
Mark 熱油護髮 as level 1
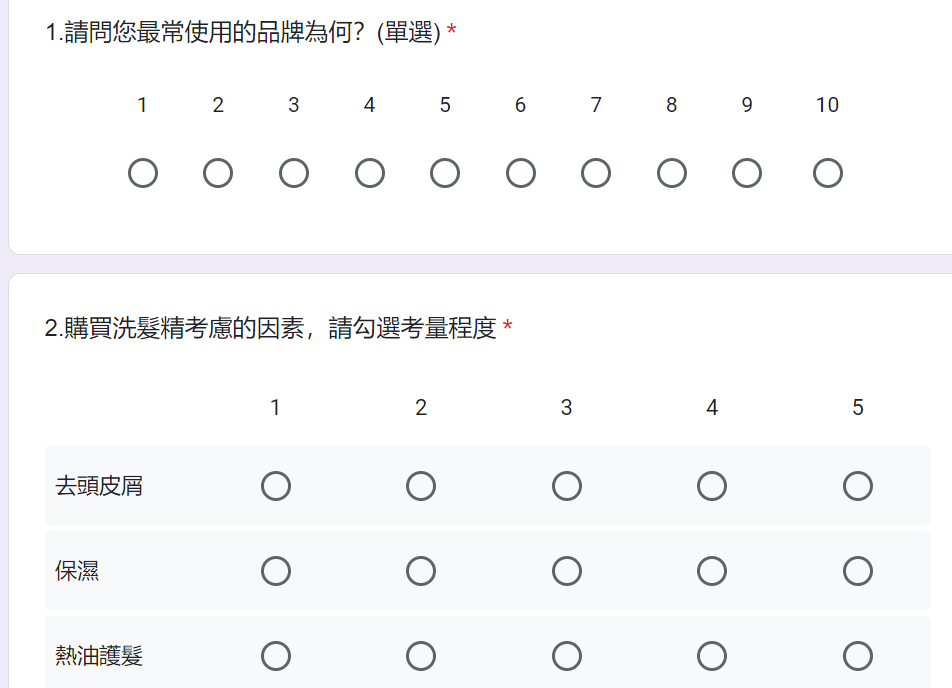(x=276, y=657)
